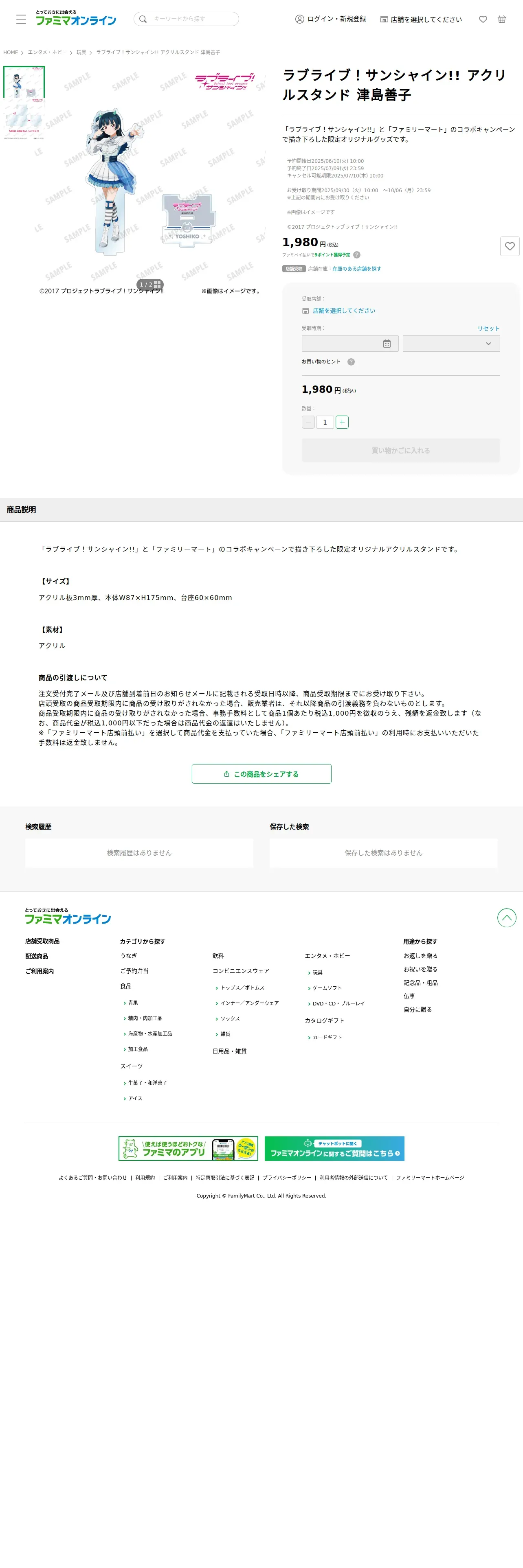Viewport: 523px width, 1568px height.
Task: Open お返しを贈る link
Action: point(420,956)
